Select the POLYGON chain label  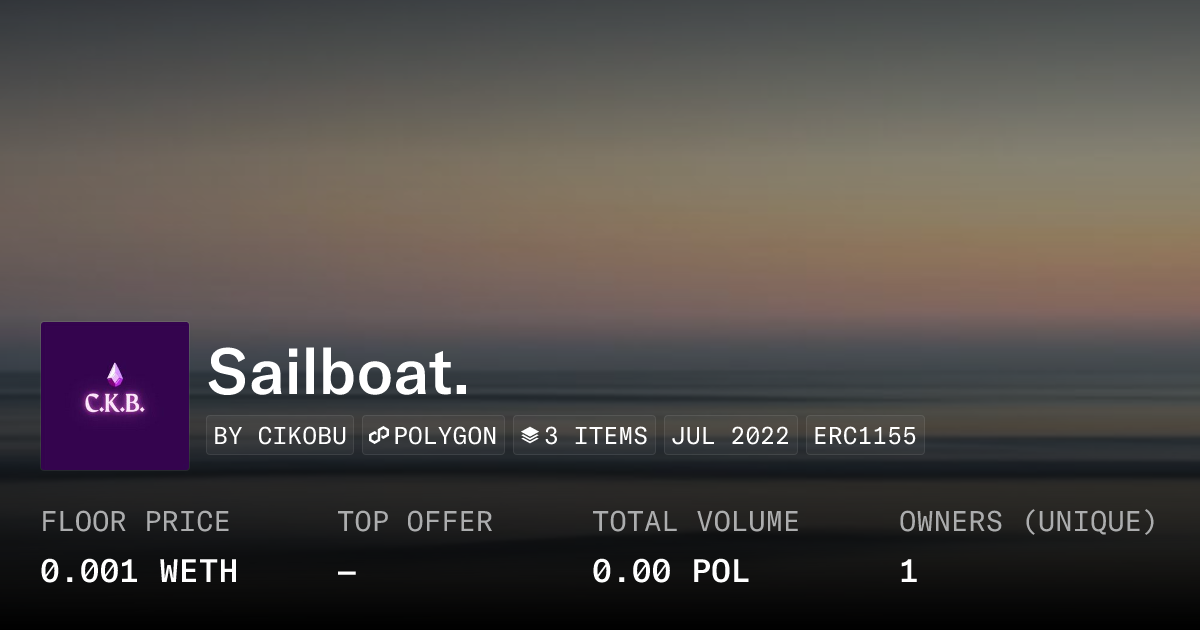445,436
